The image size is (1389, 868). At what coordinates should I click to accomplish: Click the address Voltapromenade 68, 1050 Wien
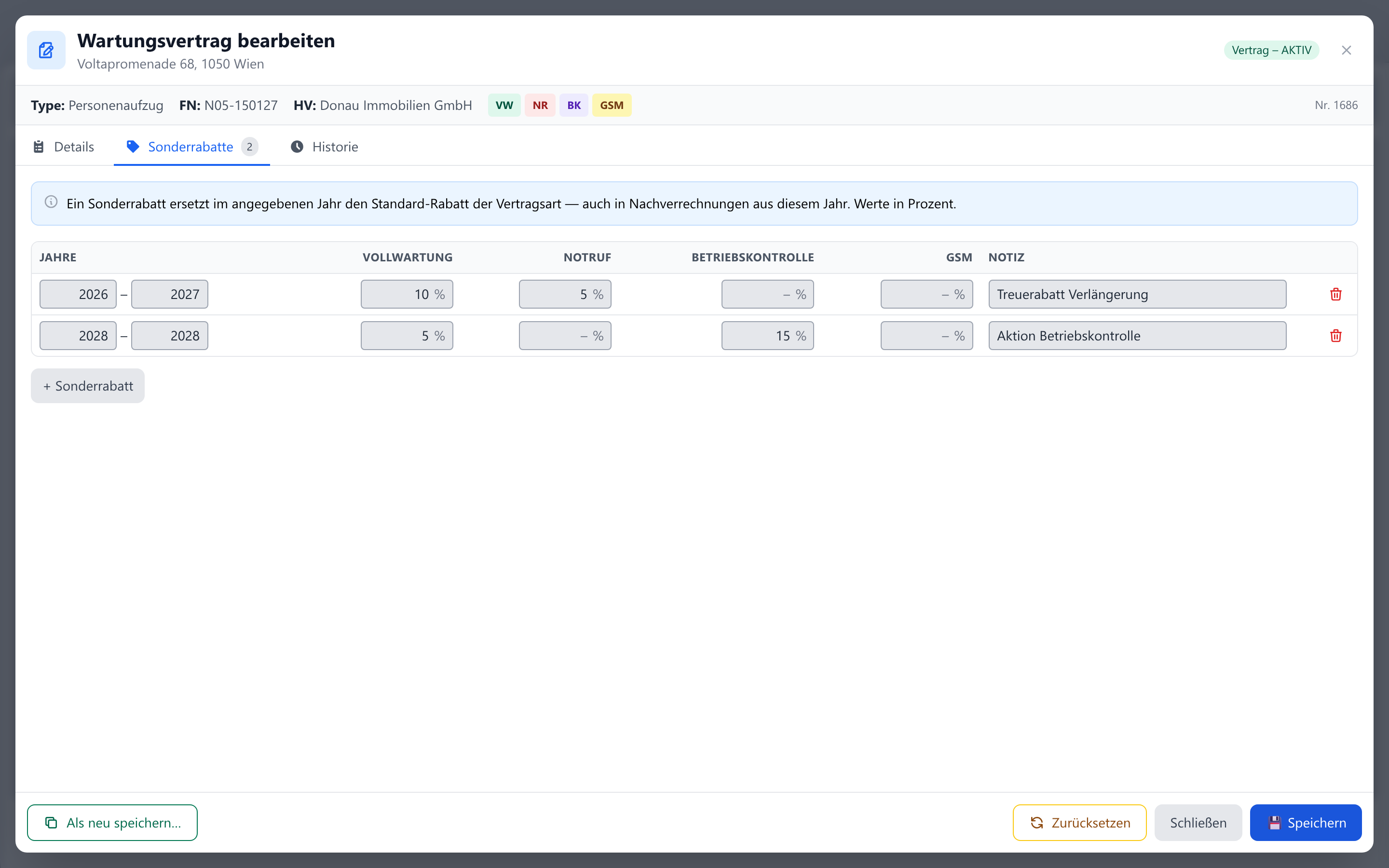coord(170,64)
